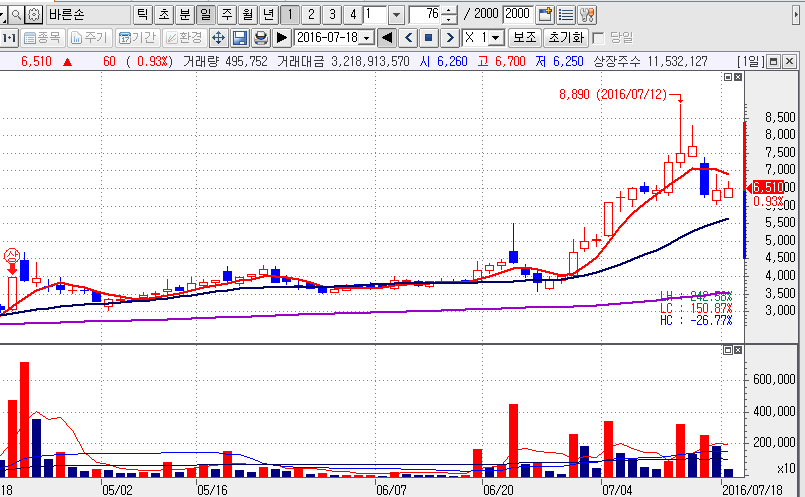Adjust the candle count spinner arrows

click(449, 14)
